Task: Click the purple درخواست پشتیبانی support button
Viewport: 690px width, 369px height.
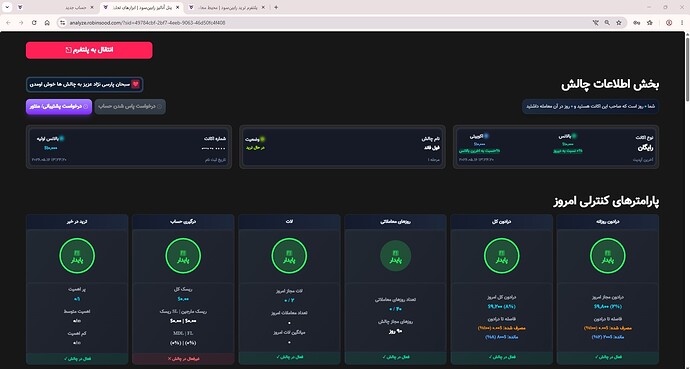Action: (x=59, y=106)
